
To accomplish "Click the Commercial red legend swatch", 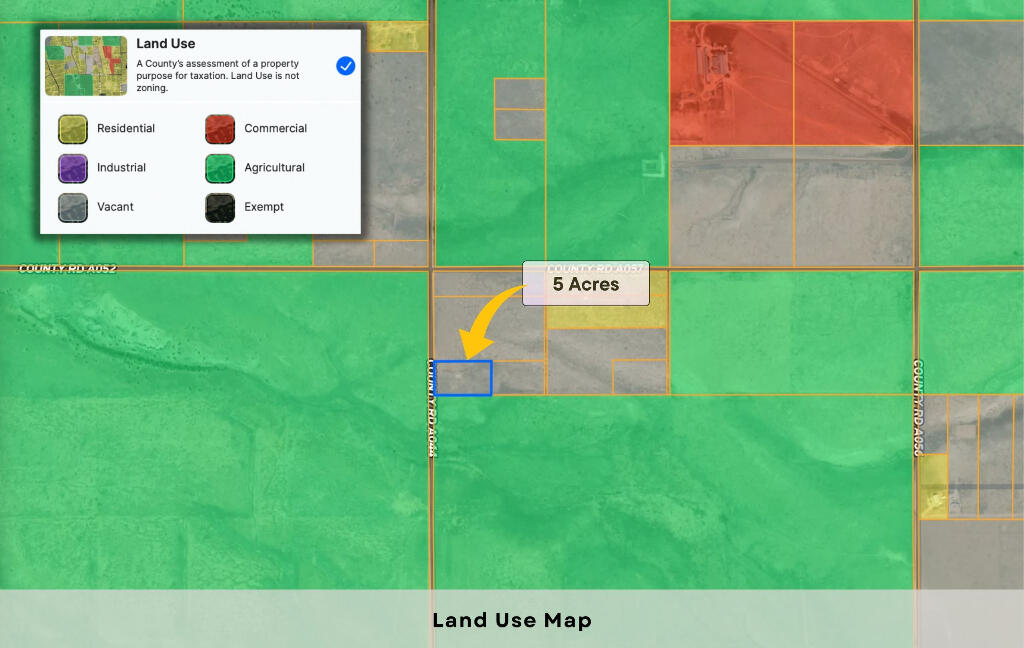I will (x=220, y=129).
